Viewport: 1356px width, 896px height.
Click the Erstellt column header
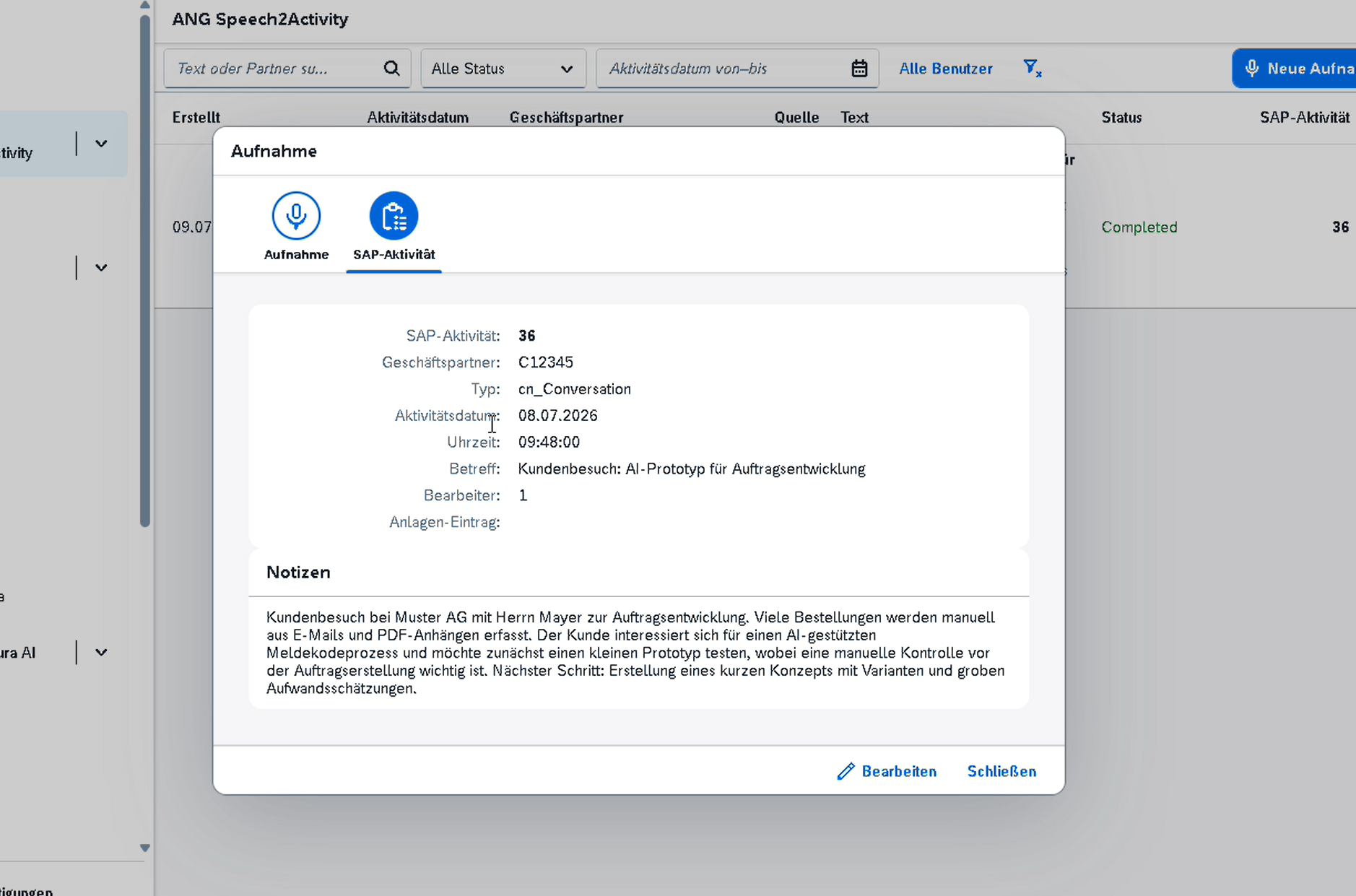click(196, 117)
